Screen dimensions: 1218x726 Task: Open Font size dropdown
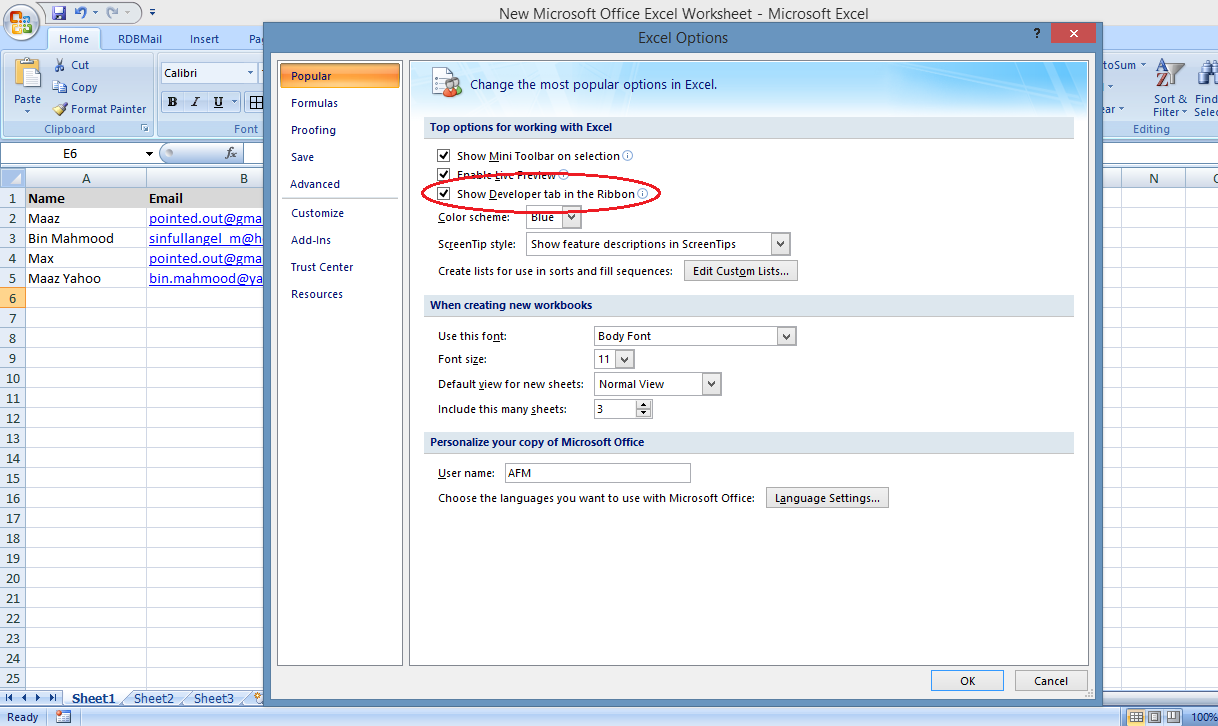[x=625, y=359]
